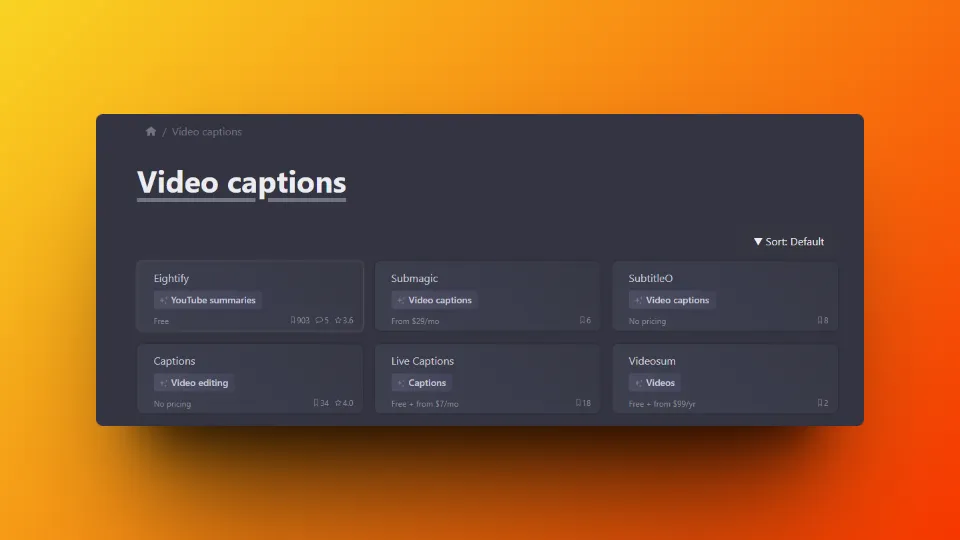Image resolution: width=960 pixels, height=540 pixels.
Task: Bookmark Live Captions using its bookmark icon
Action: (x=579, y=403)
